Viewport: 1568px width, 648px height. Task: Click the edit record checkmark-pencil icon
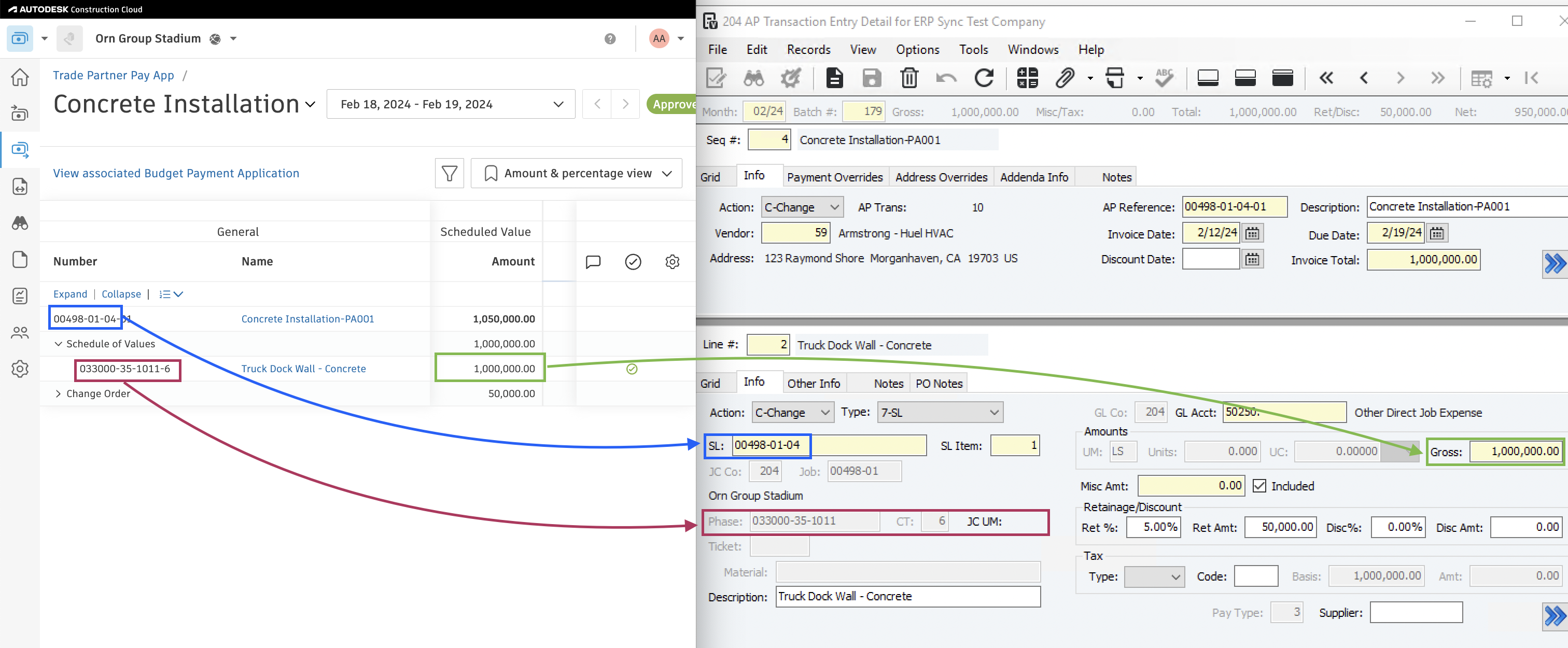coord(716,78)
